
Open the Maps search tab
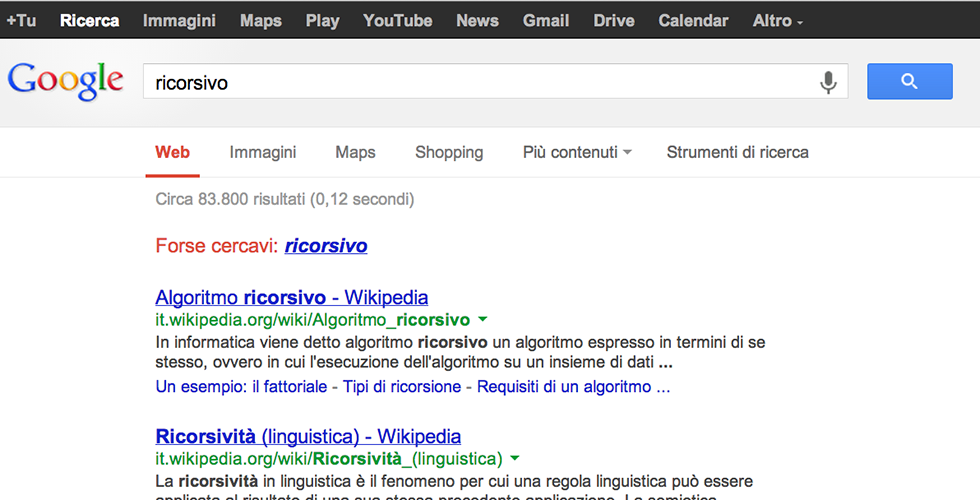(355, 152)
